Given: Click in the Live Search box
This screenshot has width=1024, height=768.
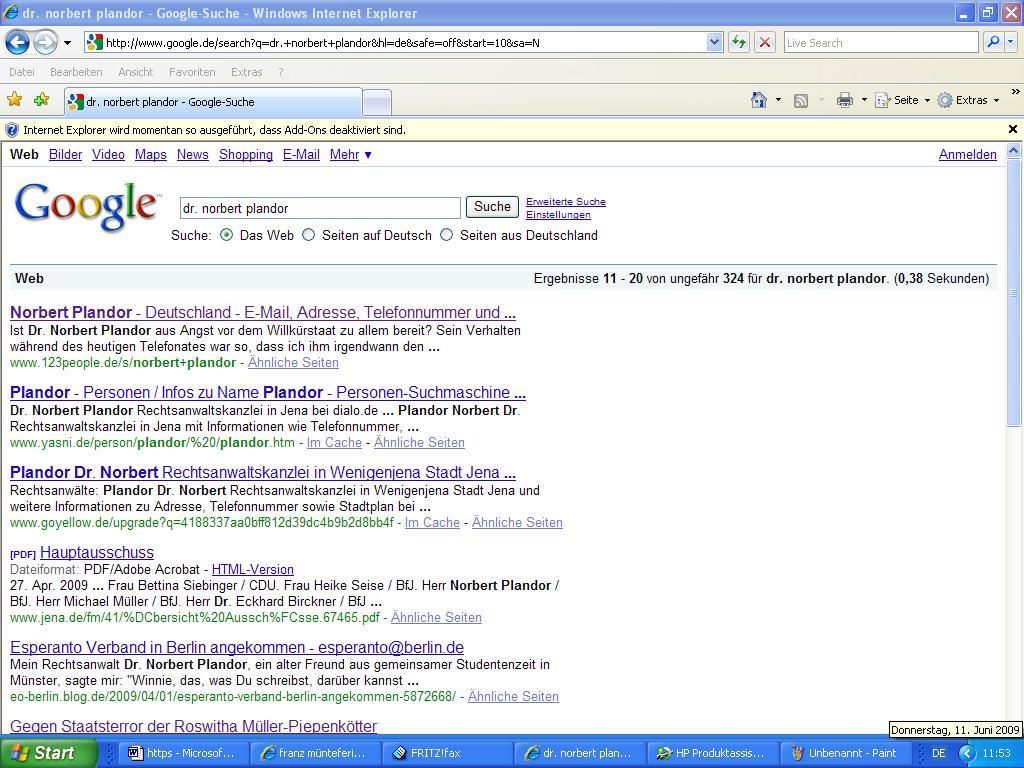Looking at the screenshot, I should point(880,43).
